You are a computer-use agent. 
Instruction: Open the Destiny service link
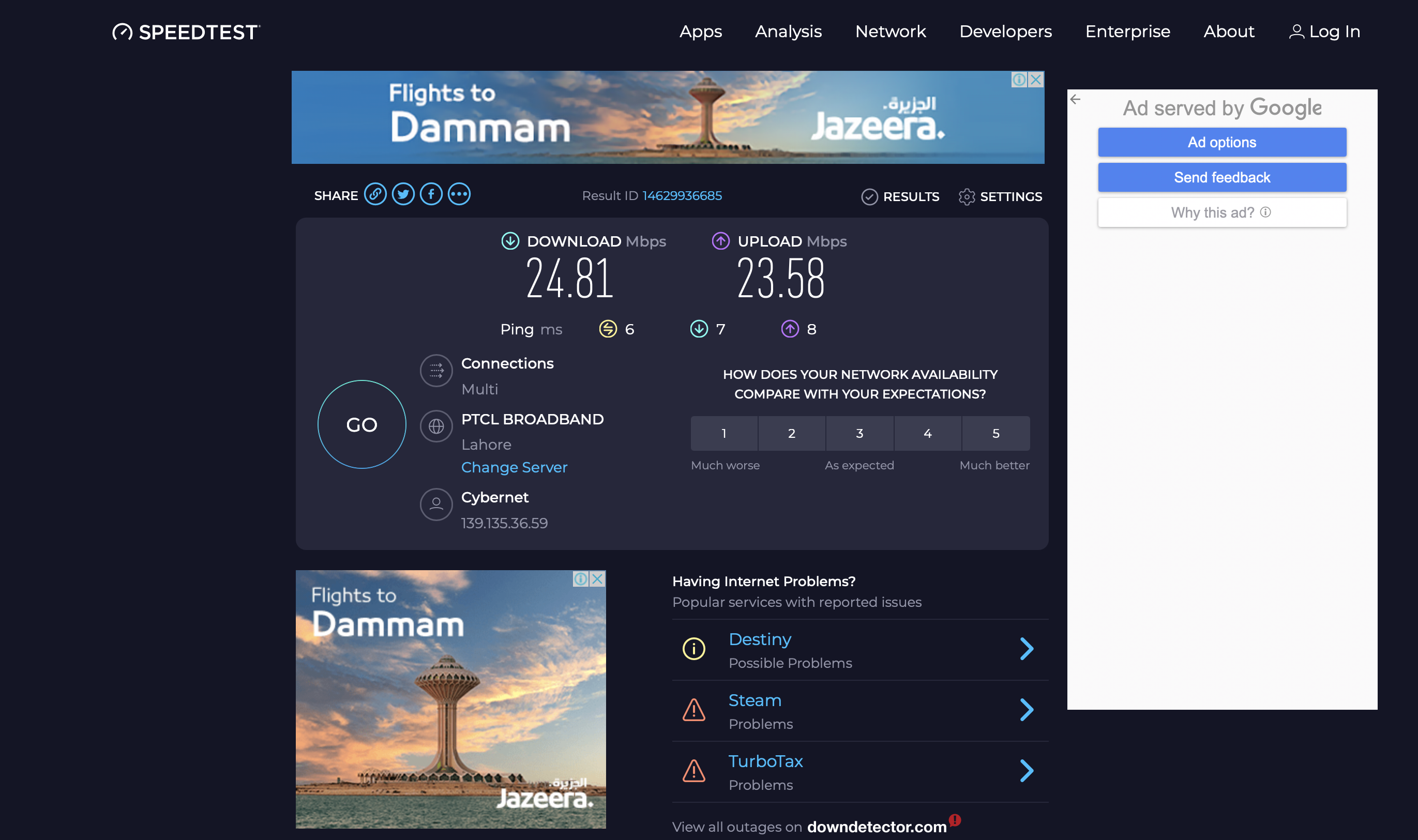coord(759,639)
